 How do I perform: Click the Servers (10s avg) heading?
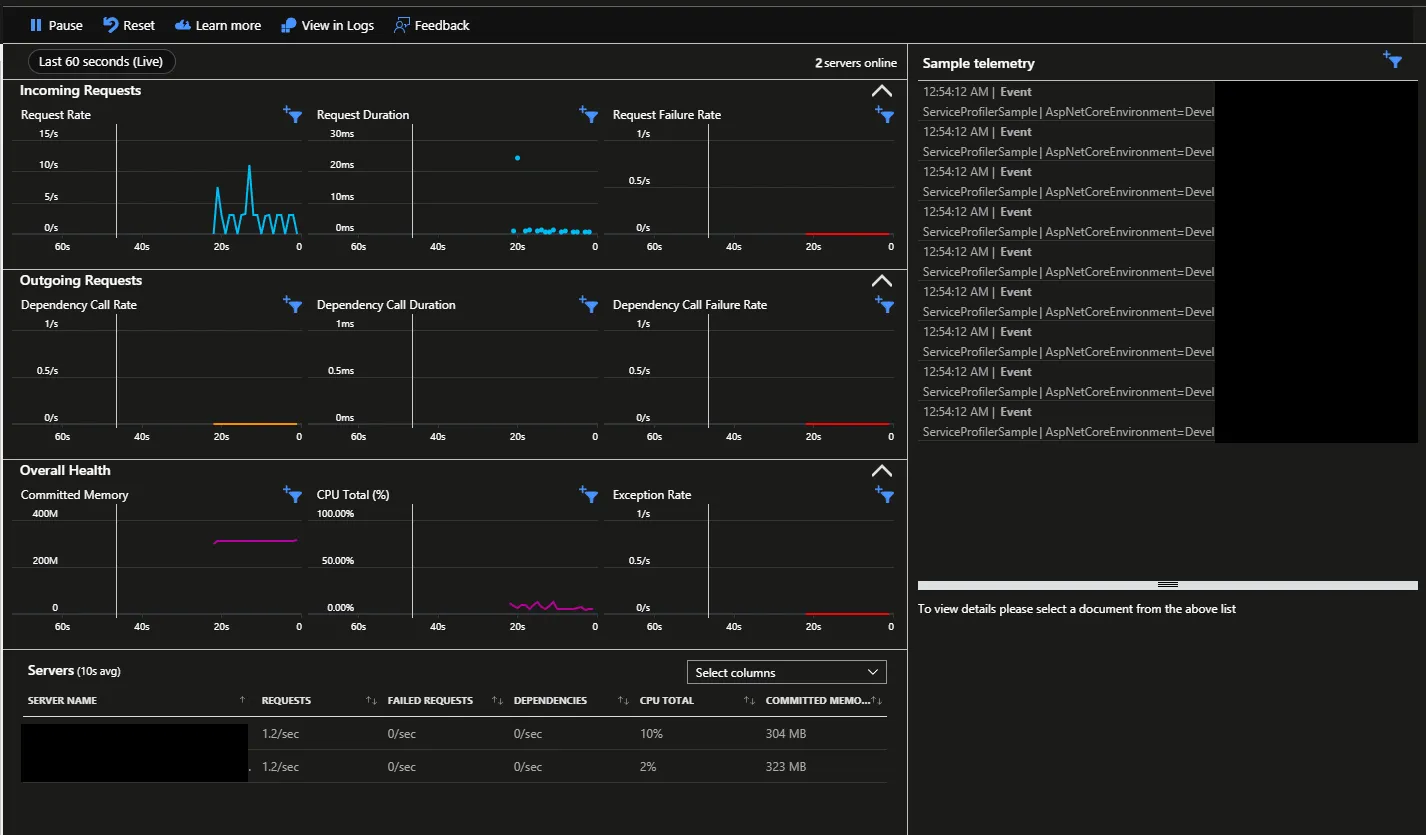click(x=74, y=670)
